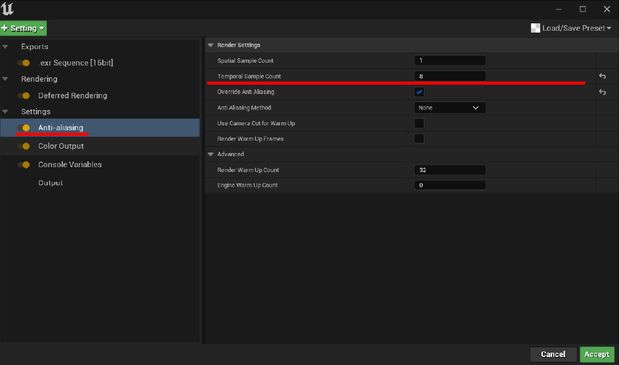The height and width of the screenshot is (365, 619).
Task: Click the Unreal Engine logo icon
Action: [8, 8]
